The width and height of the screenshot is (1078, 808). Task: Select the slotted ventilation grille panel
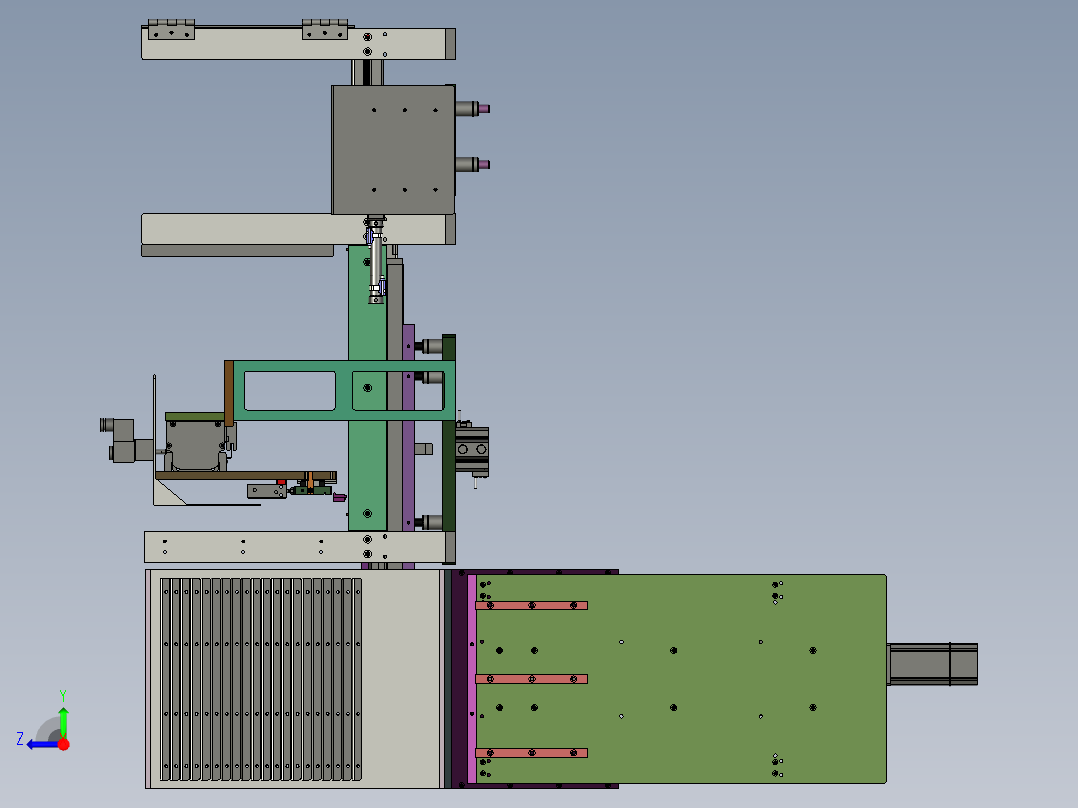[261, 679]
